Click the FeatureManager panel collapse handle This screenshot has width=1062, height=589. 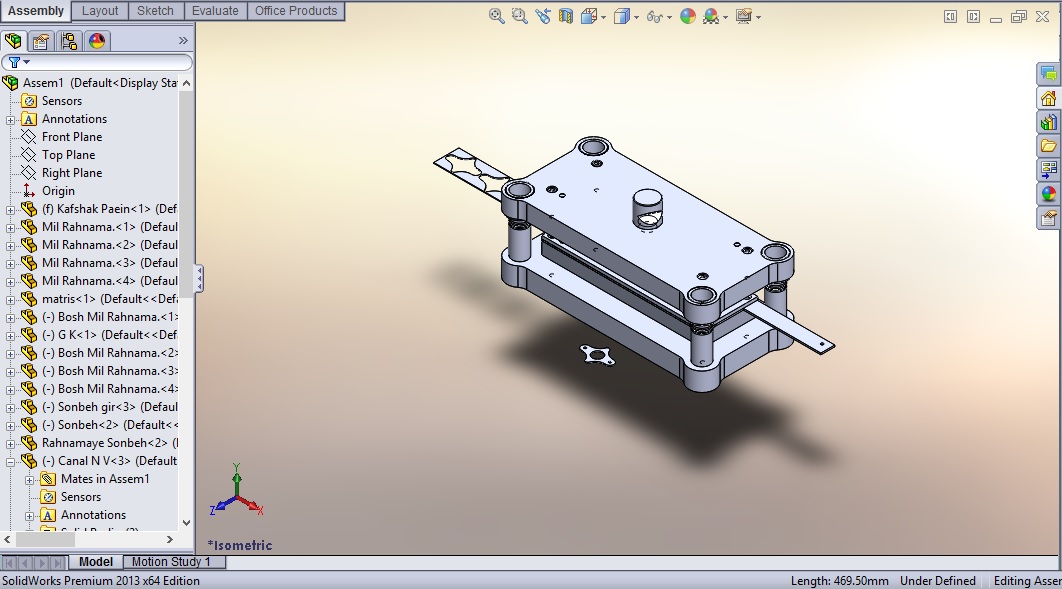coord(199,278)
